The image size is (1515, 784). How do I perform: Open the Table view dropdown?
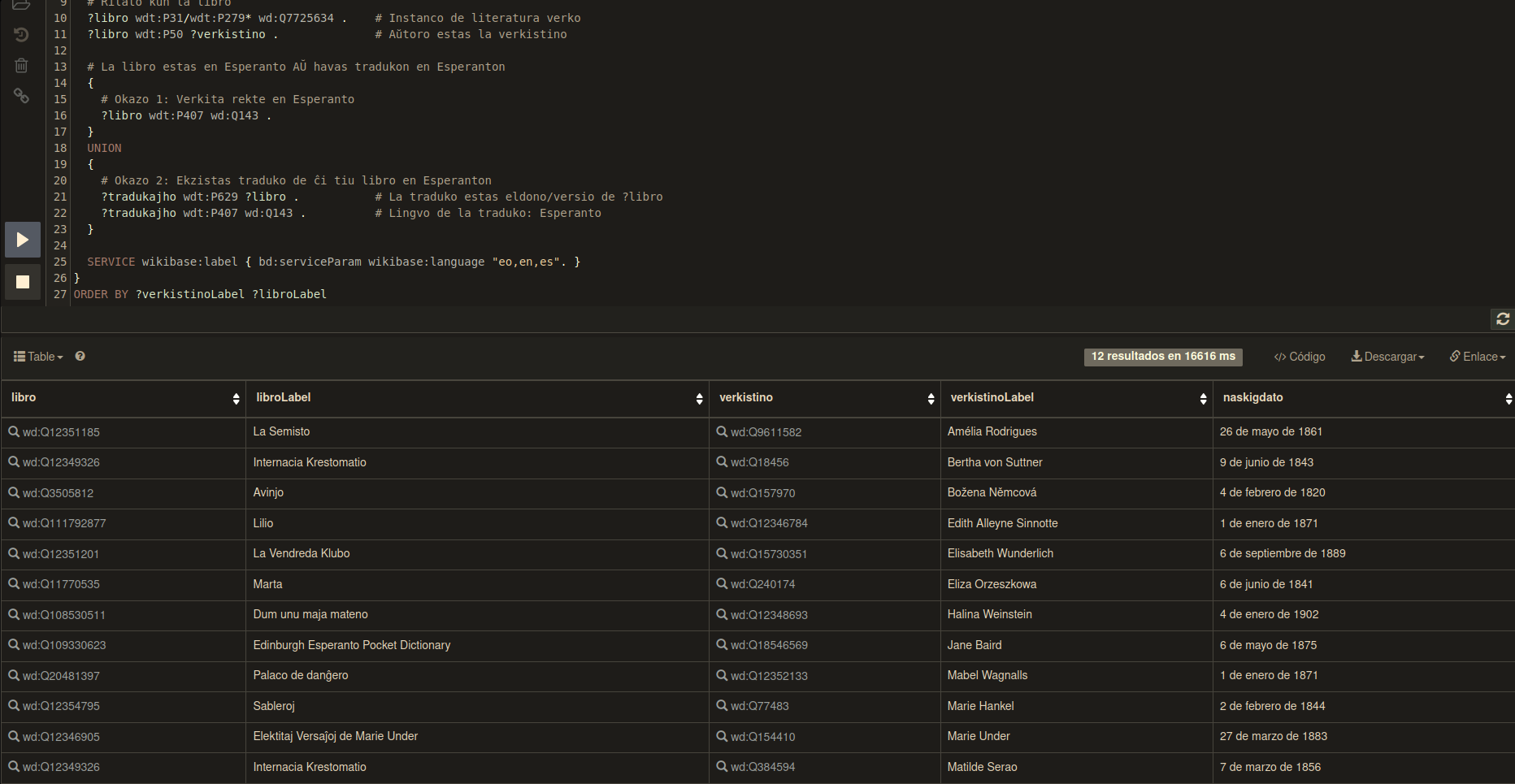pyautogui.click(x=38, y=357)
